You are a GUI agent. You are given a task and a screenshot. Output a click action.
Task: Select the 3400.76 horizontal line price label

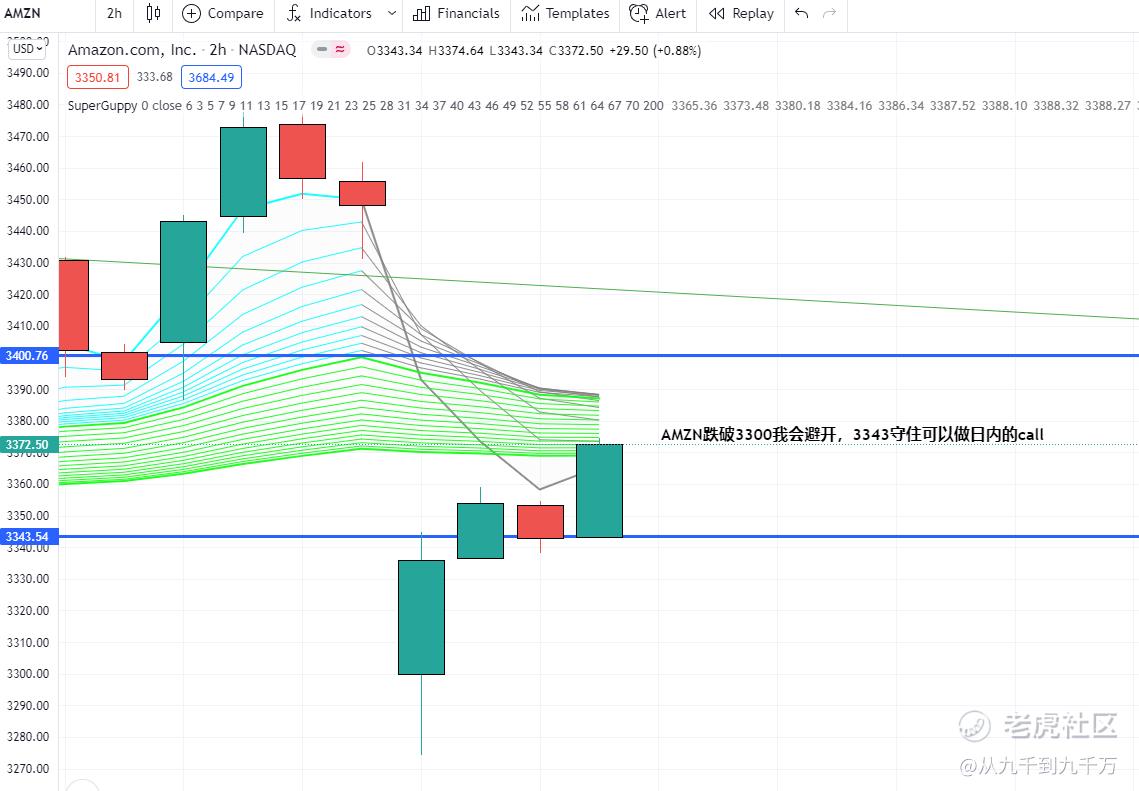pyautogui.click(x=27, y=356)
